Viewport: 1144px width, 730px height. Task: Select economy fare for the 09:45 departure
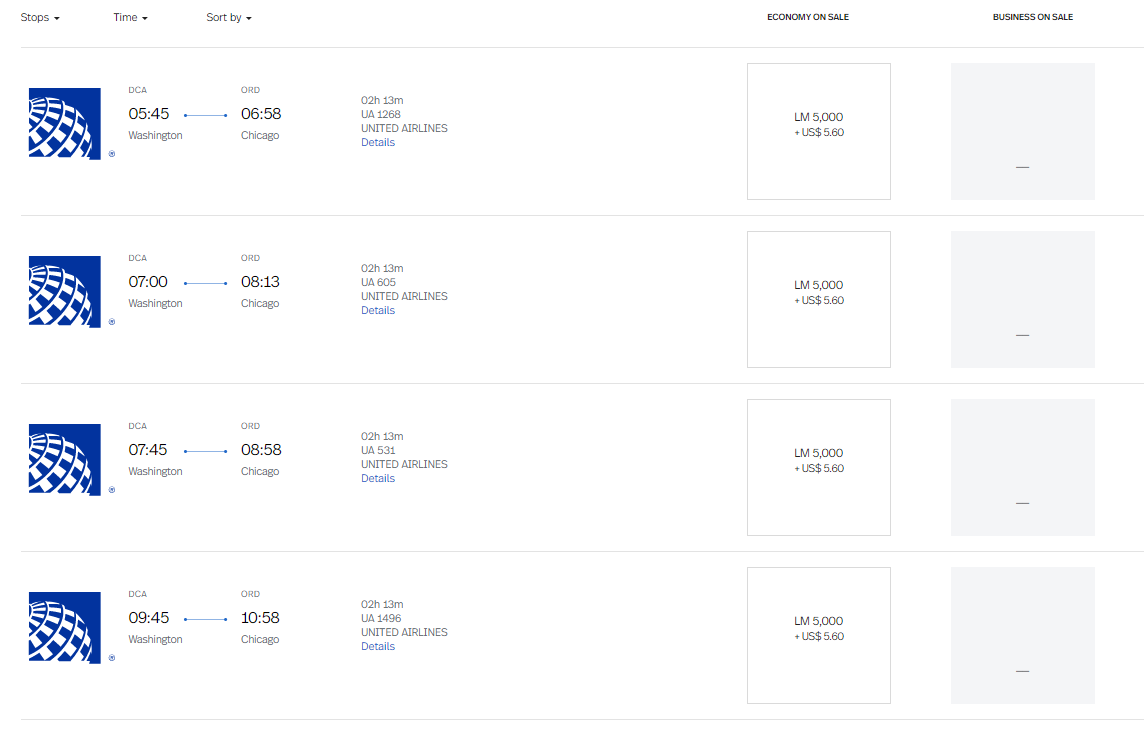[x=819, y=635]
